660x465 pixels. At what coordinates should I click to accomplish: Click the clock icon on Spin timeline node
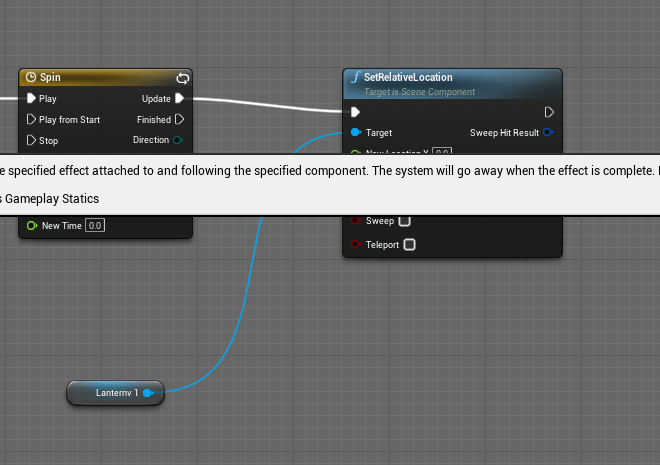pyautogui.click(x=31, y=77)
